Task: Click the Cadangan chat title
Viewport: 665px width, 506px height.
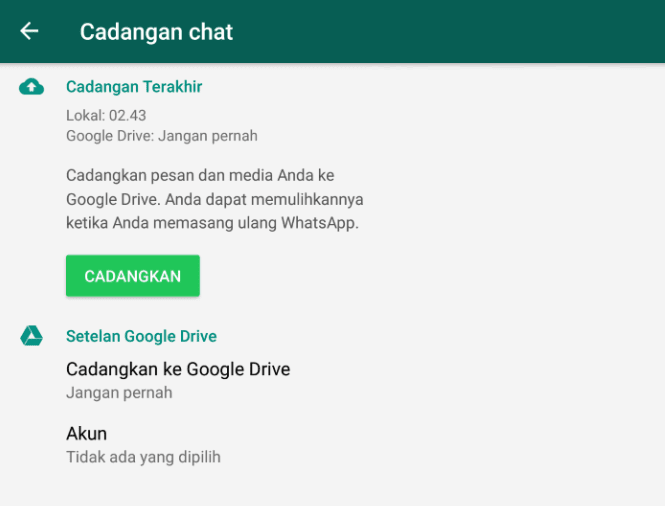Action: [x=156, y=32]
